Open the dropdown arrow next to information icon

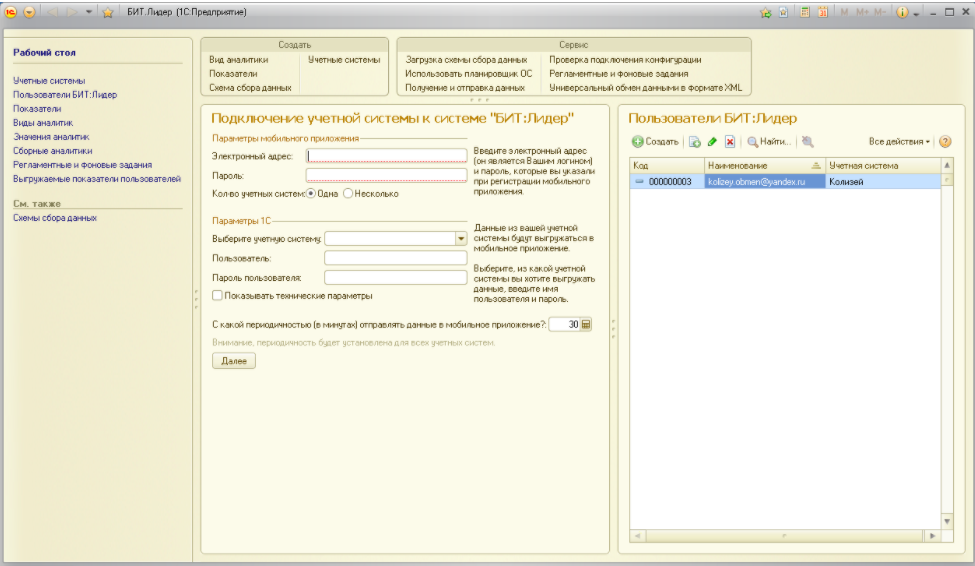coord(916,13)
